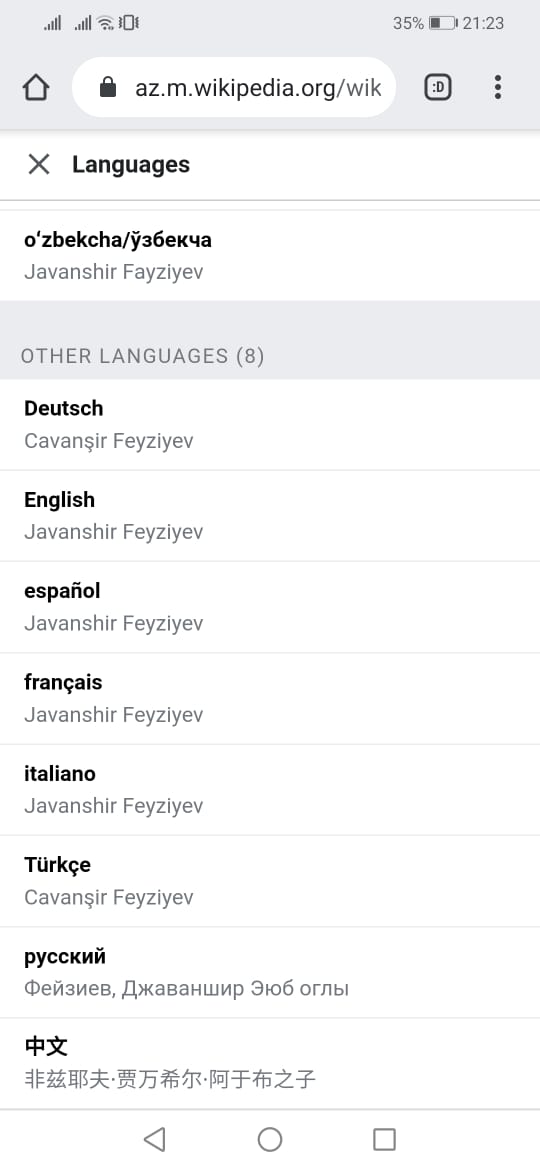
Task: Close the Languages panel with X
Action: 38,164
